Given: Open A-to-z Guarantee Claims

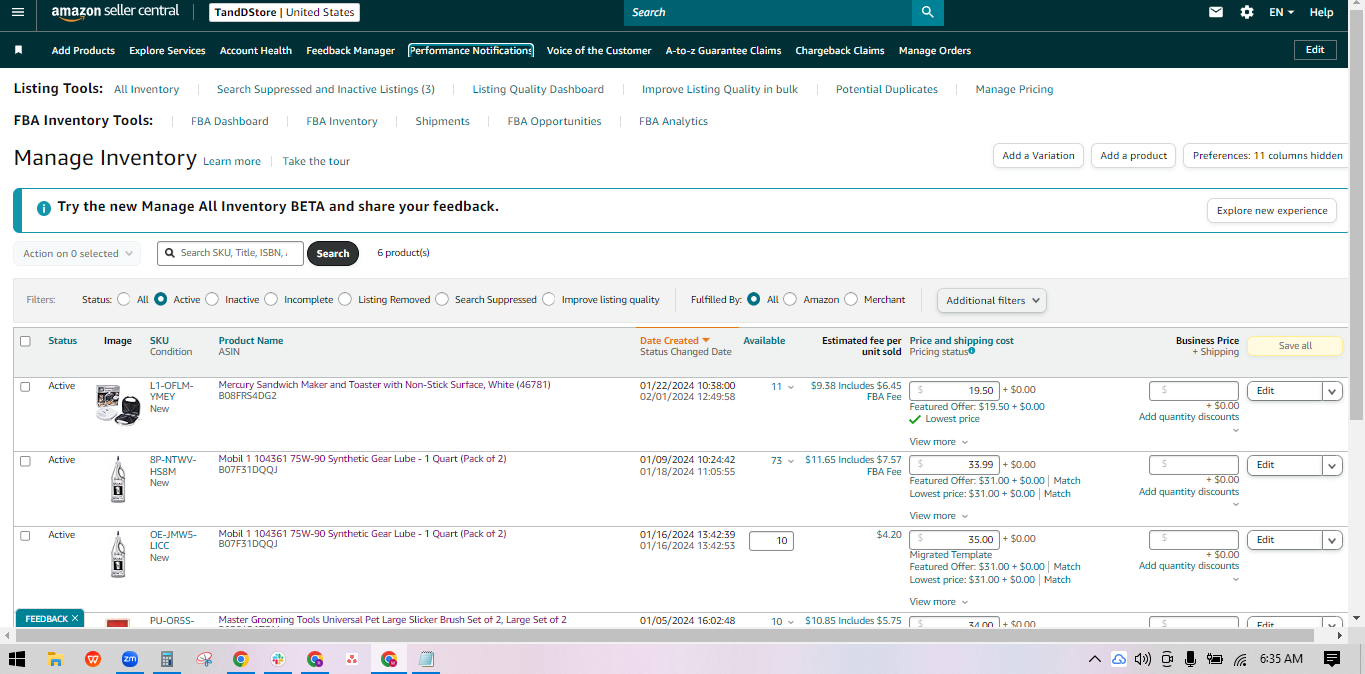Looking at the screenshot, I should coord(723,50).
